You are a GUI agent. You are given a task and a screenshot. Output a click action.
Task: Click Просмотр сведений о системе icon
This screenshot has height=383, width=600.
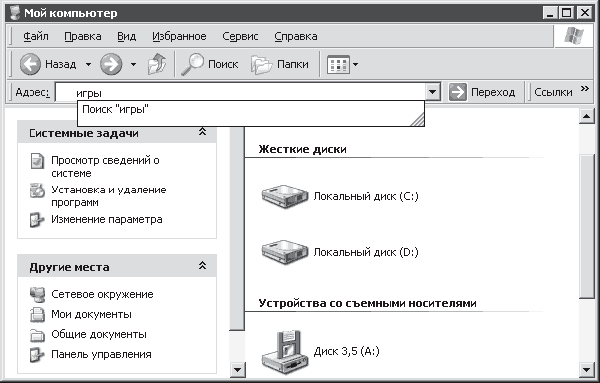click(x=37, y=161)
